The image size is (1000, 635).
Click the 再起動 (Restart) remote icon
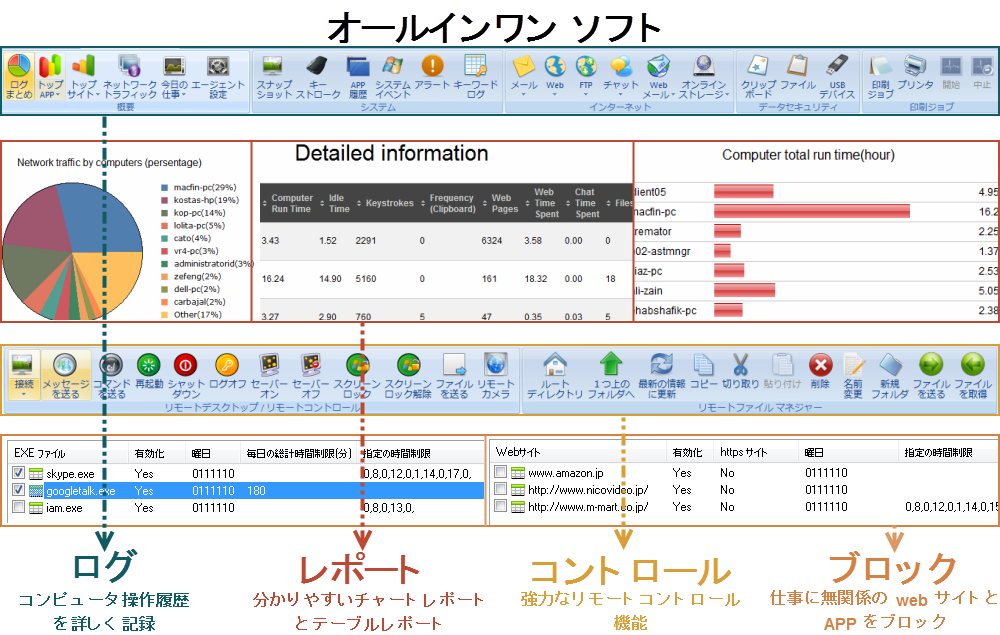[149, 373]
